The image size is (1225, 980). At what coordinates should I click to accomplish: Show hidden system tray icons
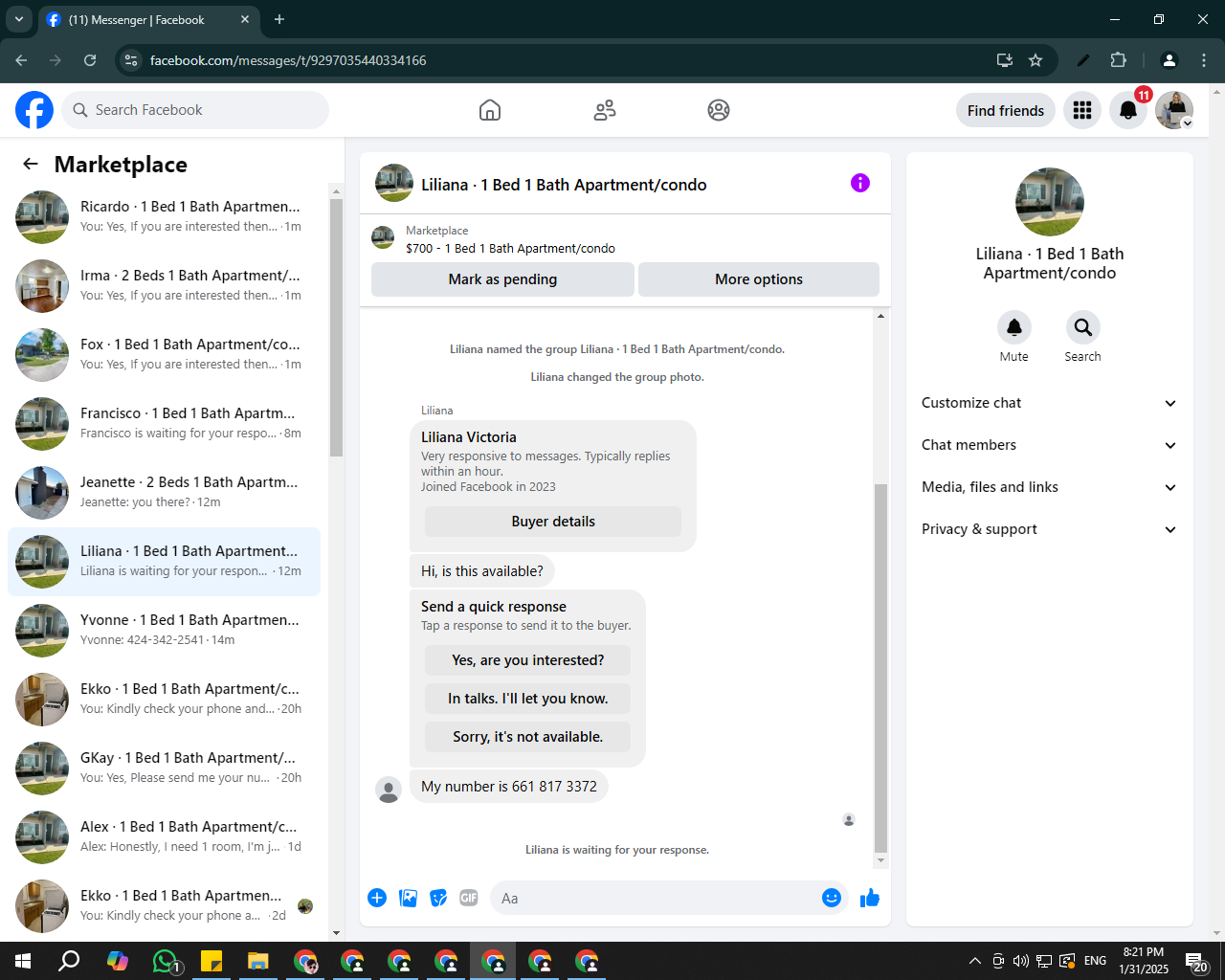(974, 961)
